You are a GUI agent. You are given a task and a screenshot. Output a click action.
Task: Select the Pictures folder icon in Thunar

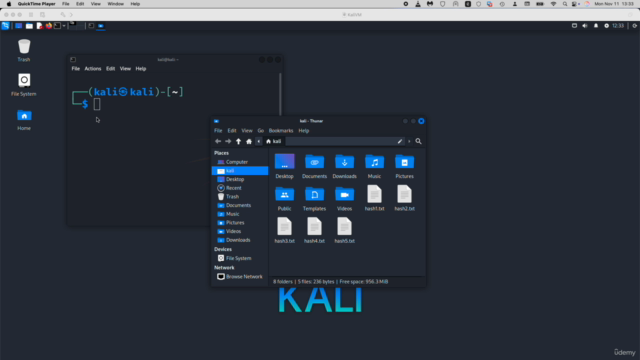[x=404, y=162]
